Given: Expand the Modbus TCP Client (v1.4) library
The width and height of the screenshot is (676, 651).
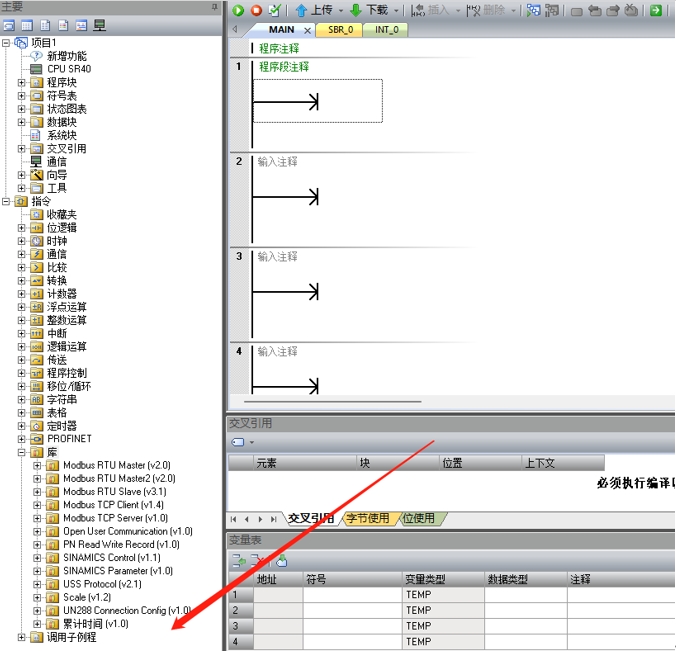Looking at the screenshot, I should [38, 505].
